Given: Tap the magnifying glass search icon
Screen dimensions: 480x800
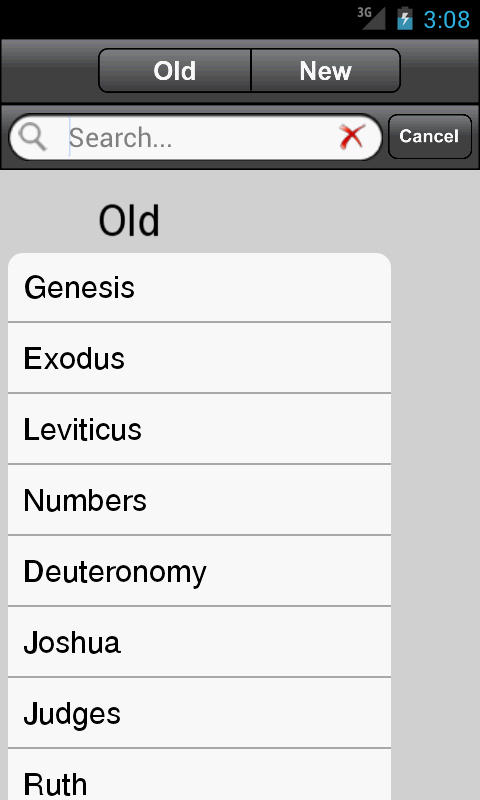Looking at the screenshot, I should [x=32, y=137].
